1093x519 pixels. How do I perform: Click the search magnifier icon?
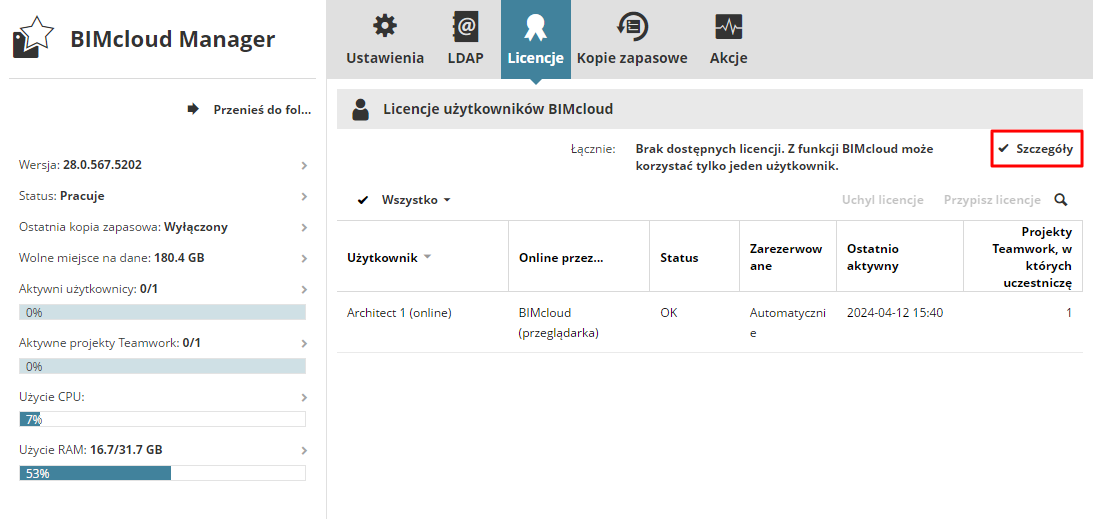1061,200
